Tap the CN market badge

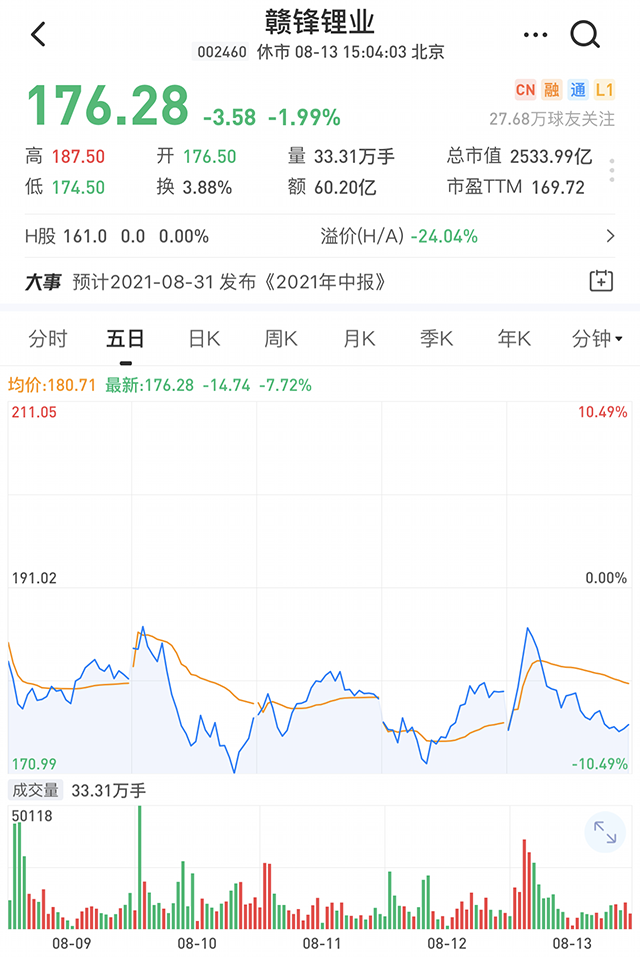[525, 90]
